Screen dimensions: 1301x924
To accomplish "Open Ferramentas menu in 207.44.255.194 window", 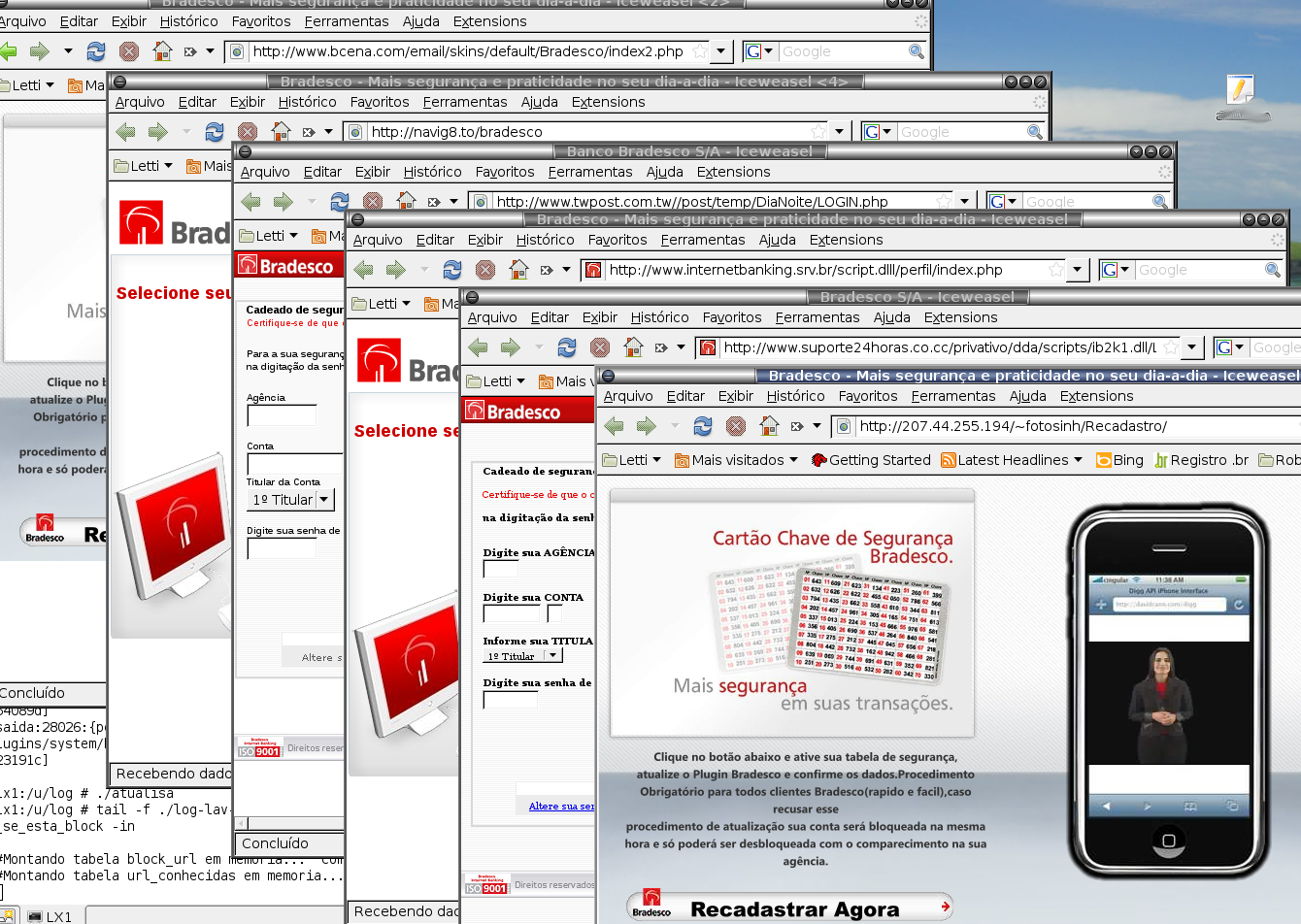I will click(x=953, y=396).
